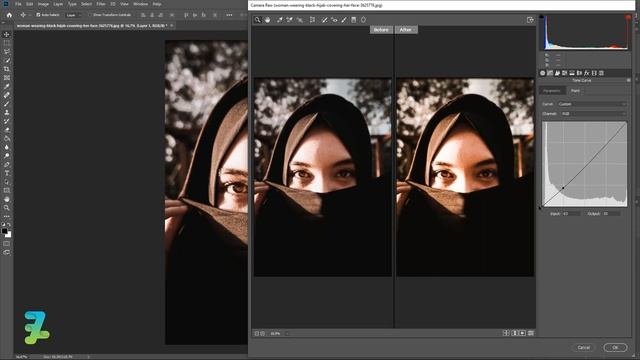This screenshot has width=640, height=360.
Task: Select the Zoom tool in Photoshop toolbox
Action: pos(7,208)
